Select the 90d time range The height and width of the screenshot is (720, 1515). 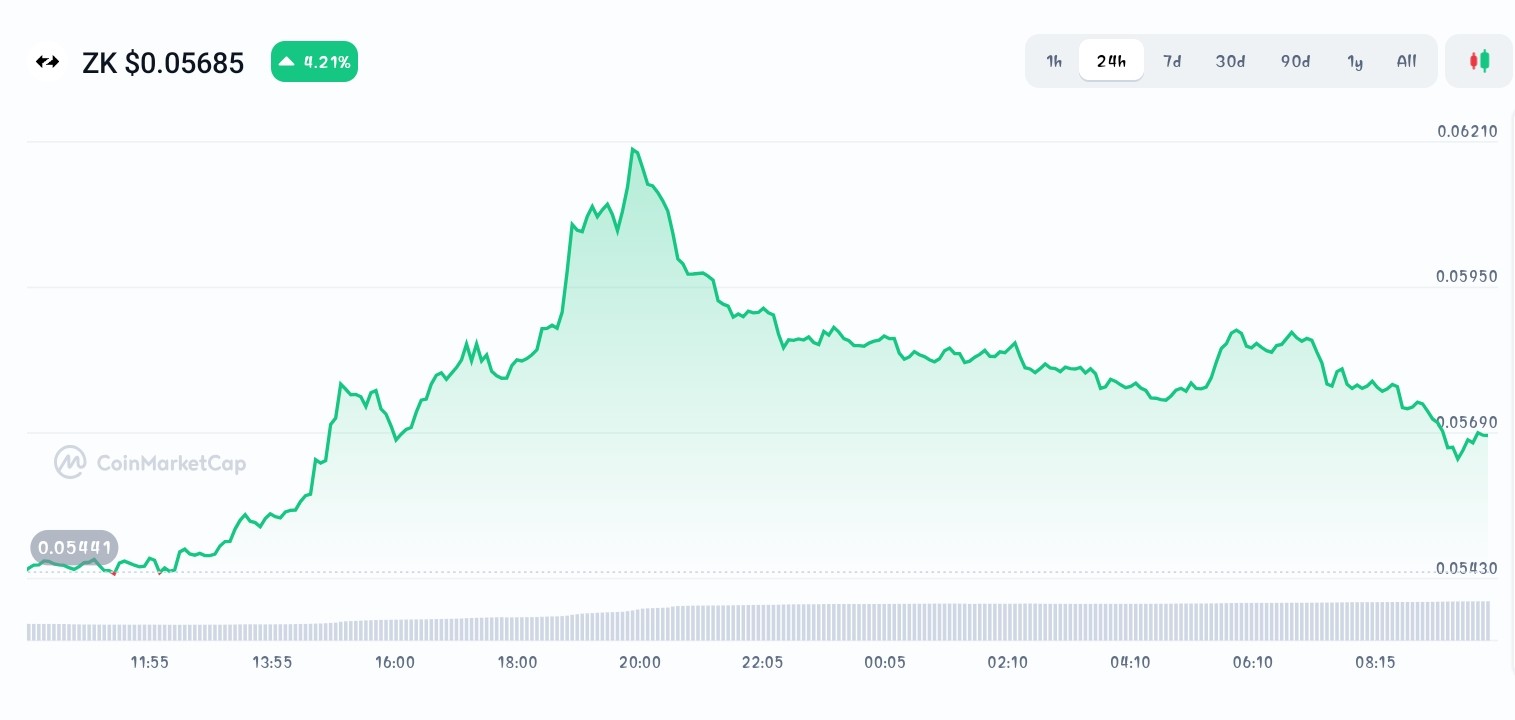[1295, 61]
